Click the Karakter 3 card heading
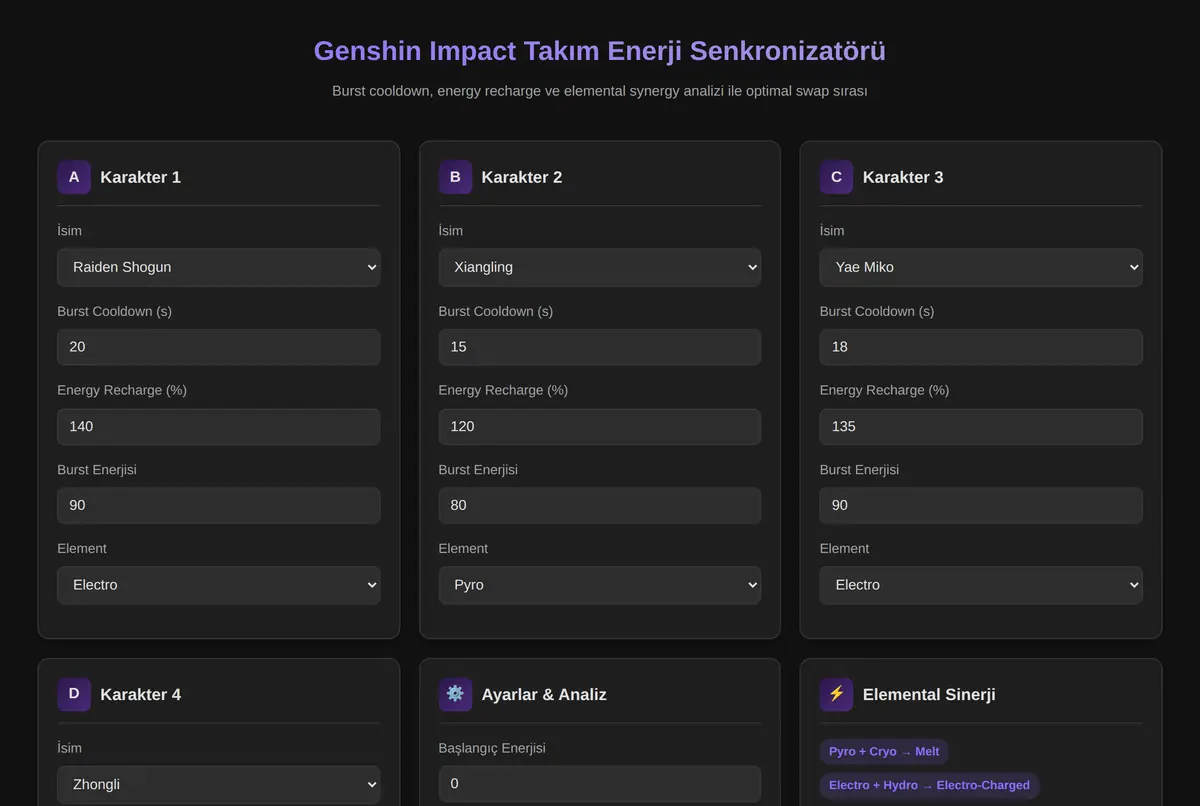 tap(902, 177)
